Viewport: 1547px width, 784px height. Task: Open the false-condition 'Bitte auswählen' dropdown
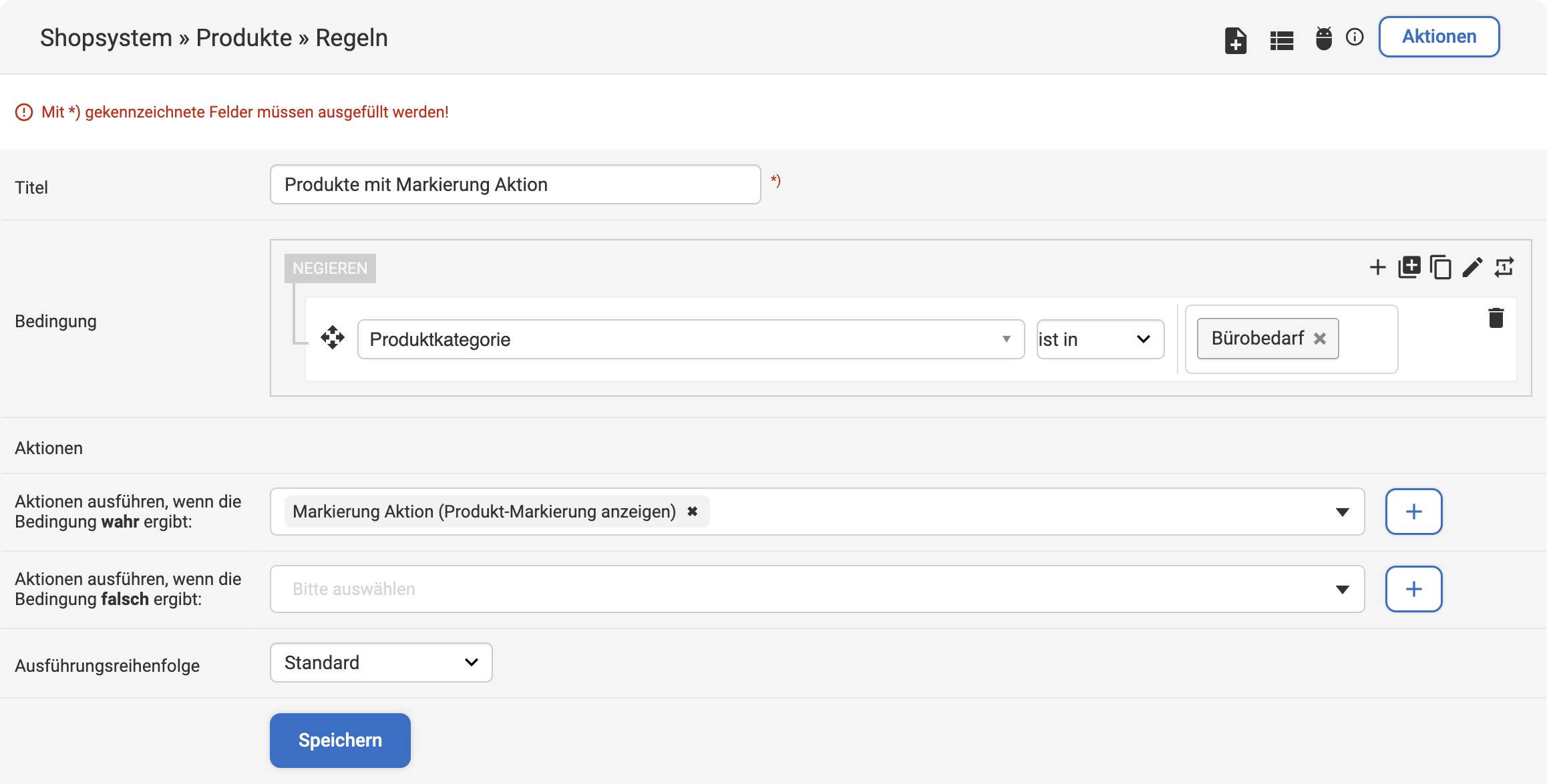click(817, 589)
